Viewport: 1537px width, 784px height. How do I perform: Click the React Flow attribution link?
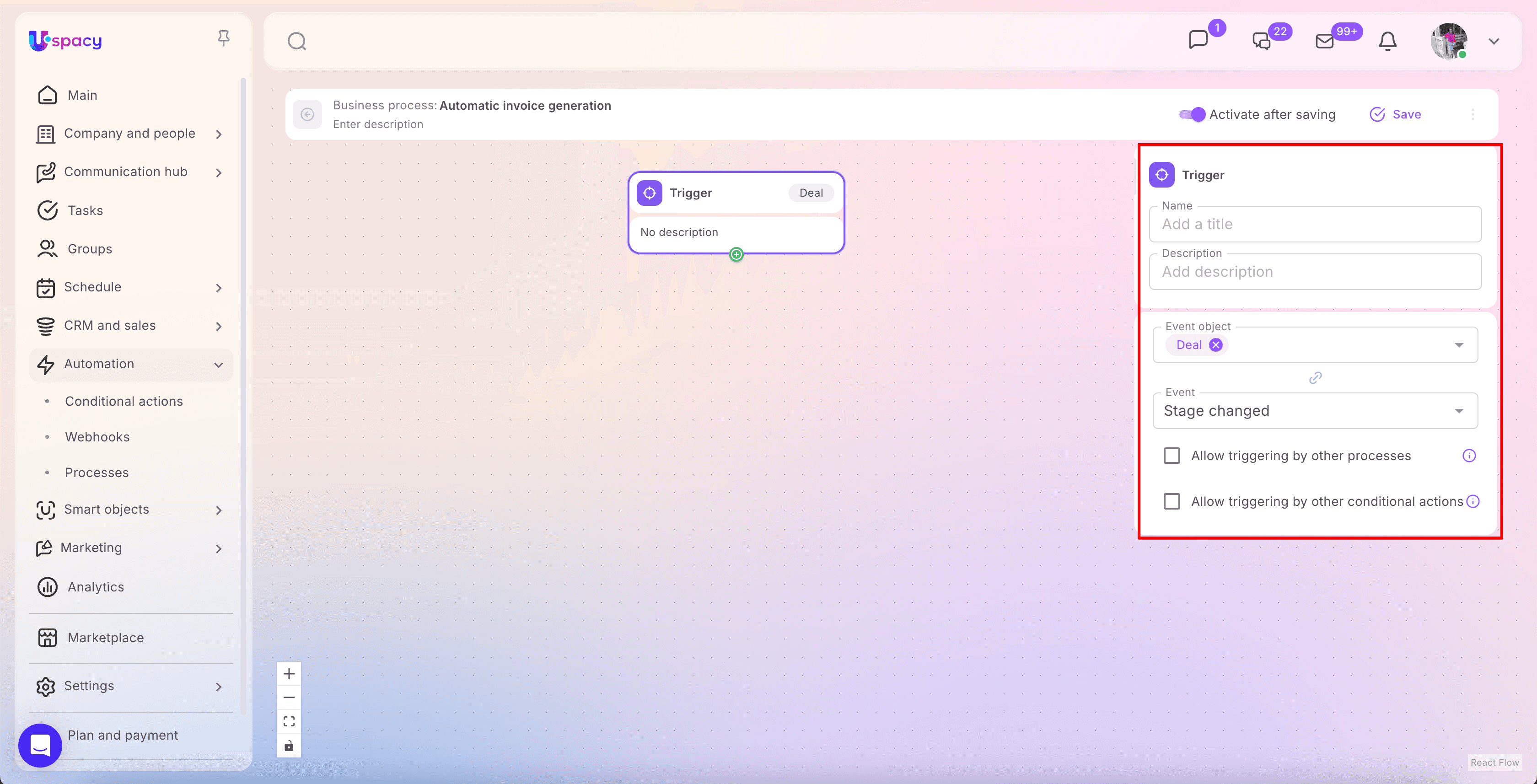1494,762
